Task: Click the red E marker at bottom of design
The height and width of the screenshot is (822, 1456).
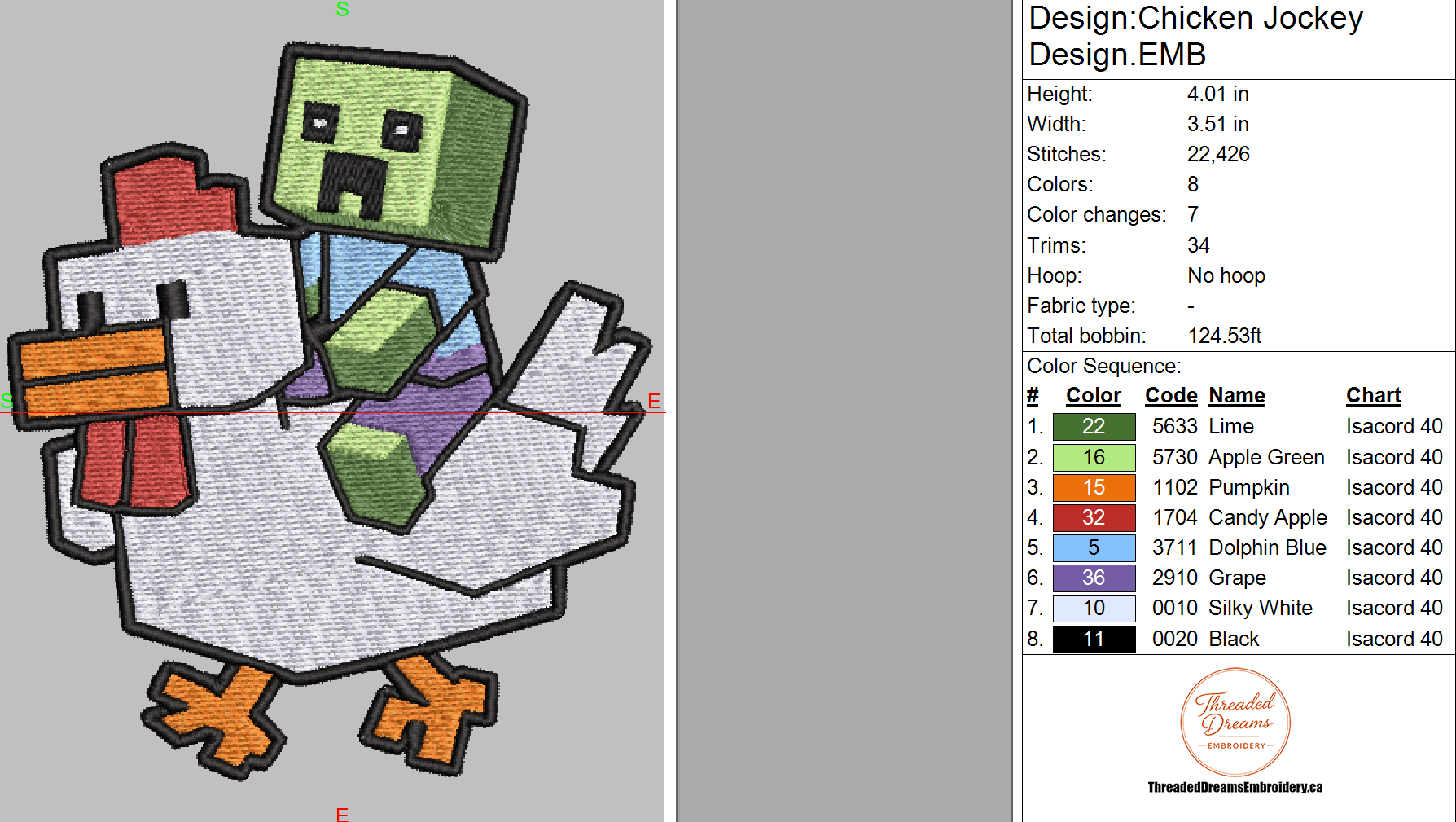Action: tap(342, 814)
